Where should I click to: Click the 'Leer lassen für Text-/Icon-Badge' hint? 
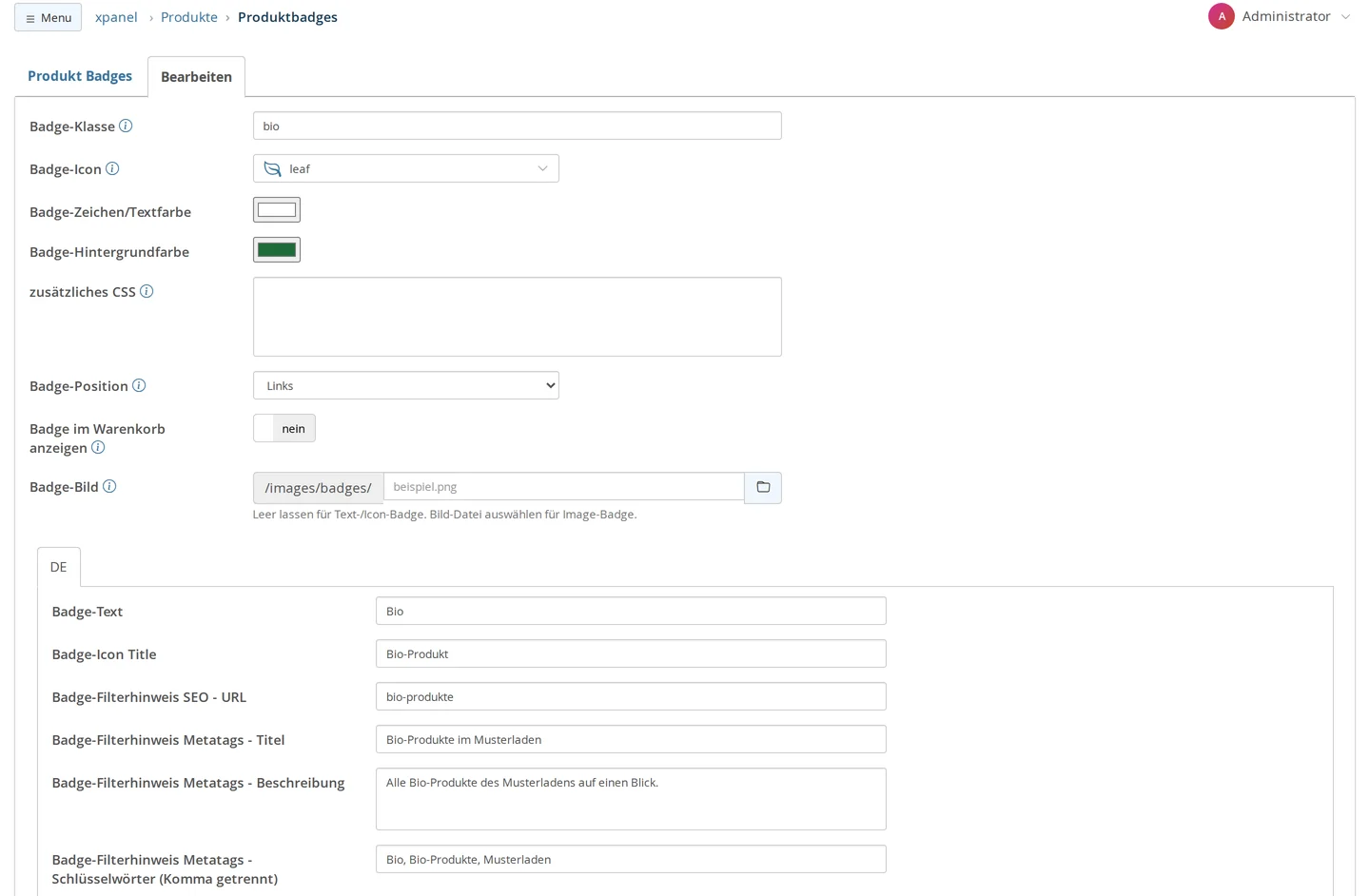tap(444, 515)
